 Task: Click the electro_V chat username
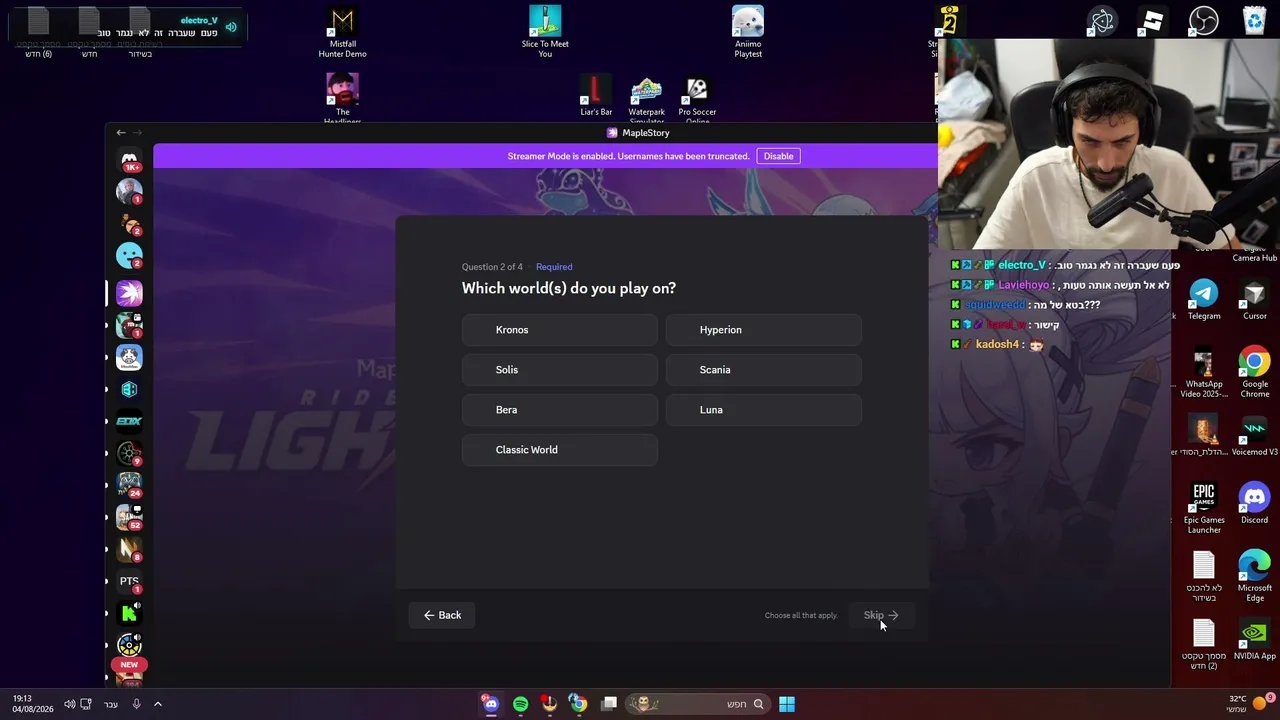(x=1021, y=265)
